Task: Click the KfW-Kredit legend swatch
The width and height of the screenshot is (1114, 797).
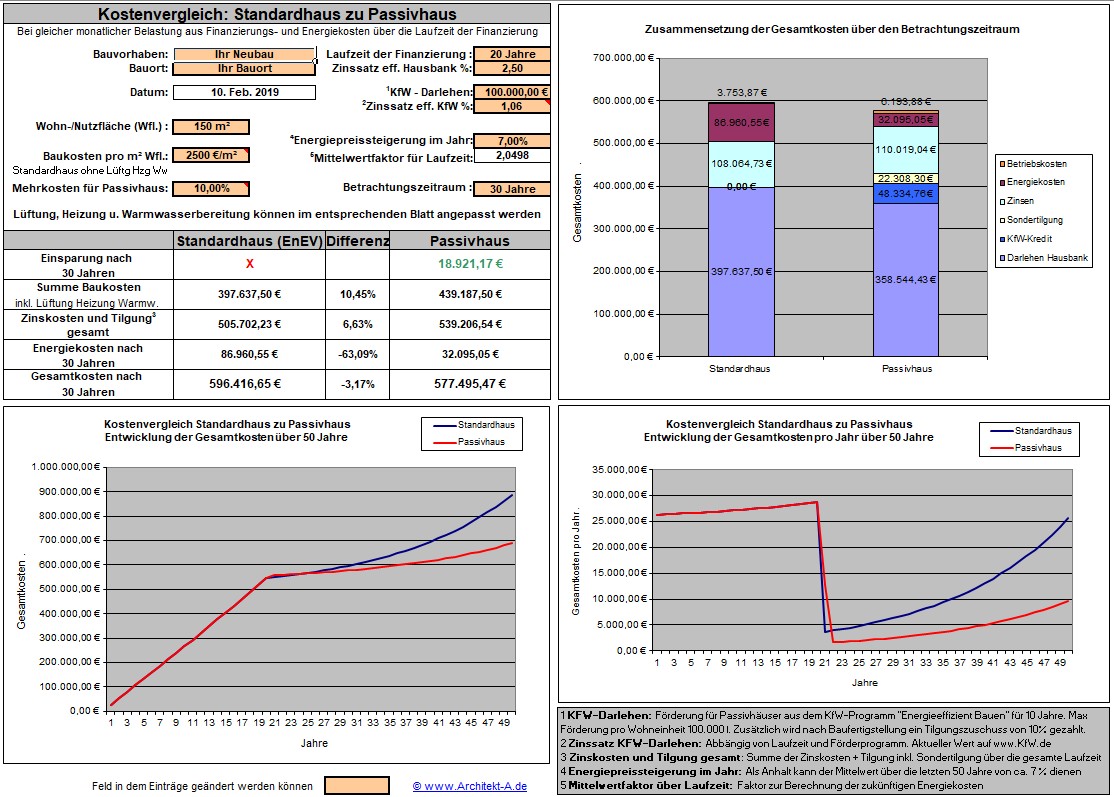Action: pyautogui.click(x=1002, y=239)
